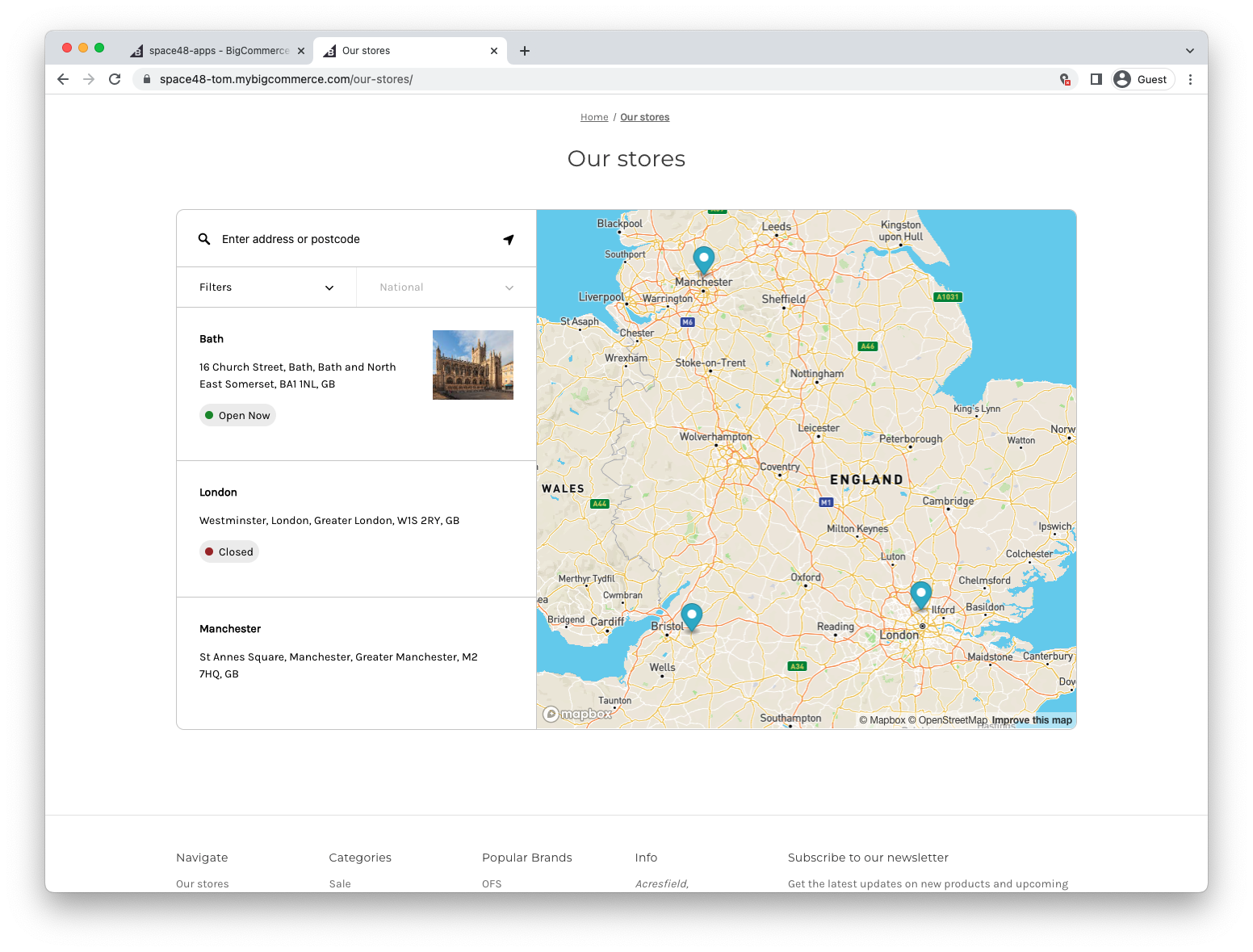Use my current location arrow icon

[509, 239]
